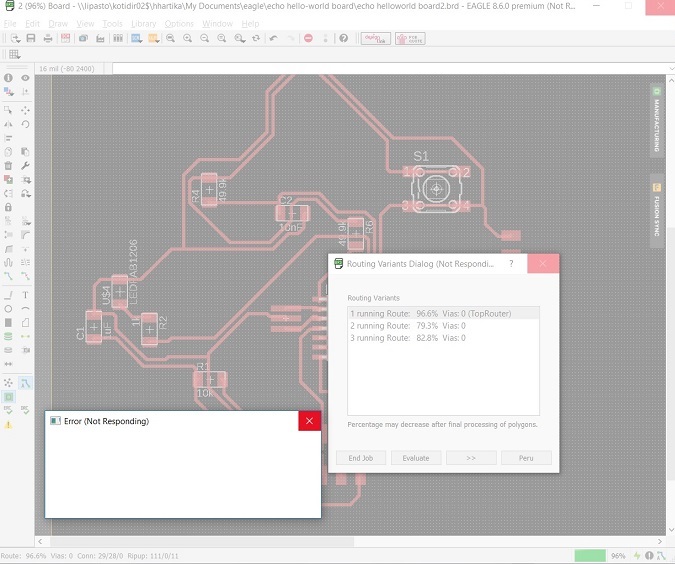
Task: Open the Edit menu
Action: pos(32,24)
